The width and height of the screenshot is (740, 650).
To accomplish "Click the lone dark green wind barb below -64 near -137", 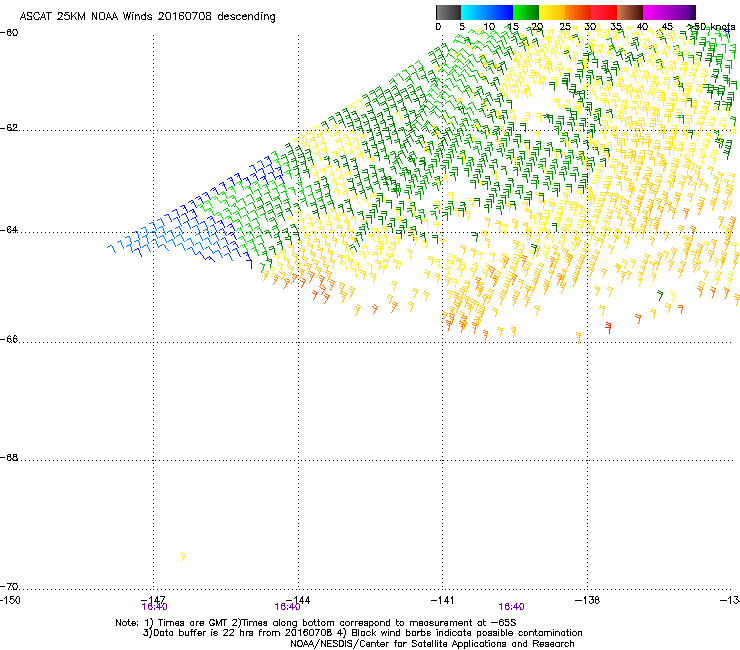I will pyautogui.click(x=660, y=296).
